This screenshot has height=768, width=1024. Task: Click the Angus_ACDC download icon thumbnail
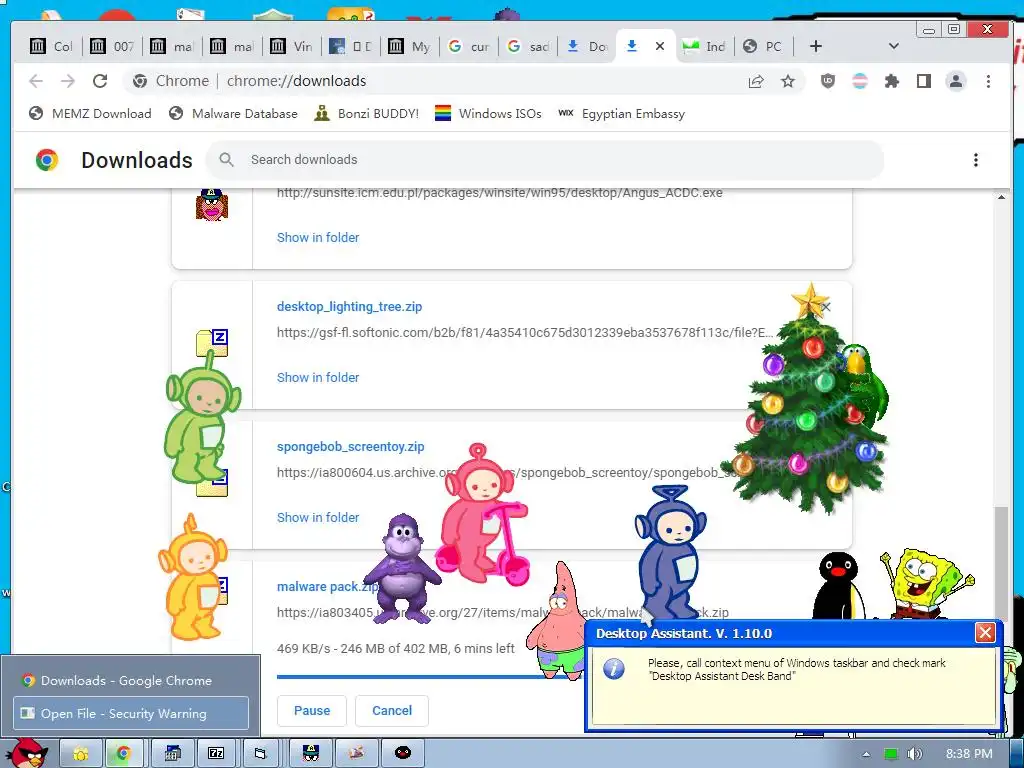212,205
